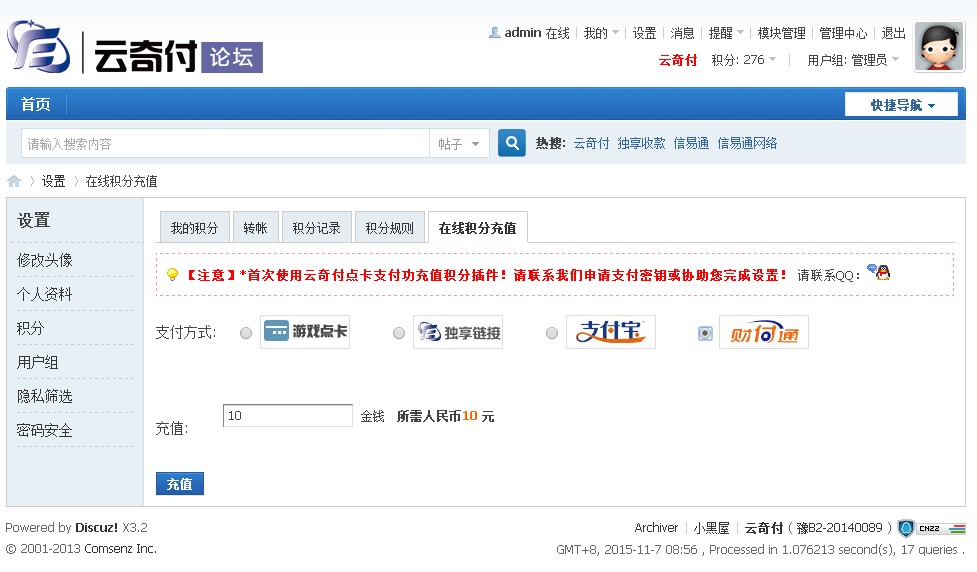The width and height of the screenshot is (977, 572).
Task: Click the Comsenz Inc. footer link
Action: click(120, 548)
